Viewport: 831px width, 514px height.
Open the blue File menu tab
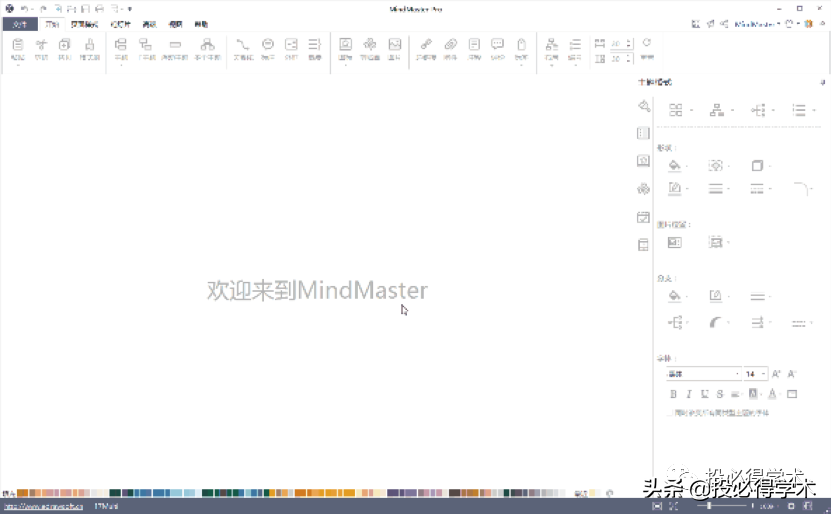19,23
